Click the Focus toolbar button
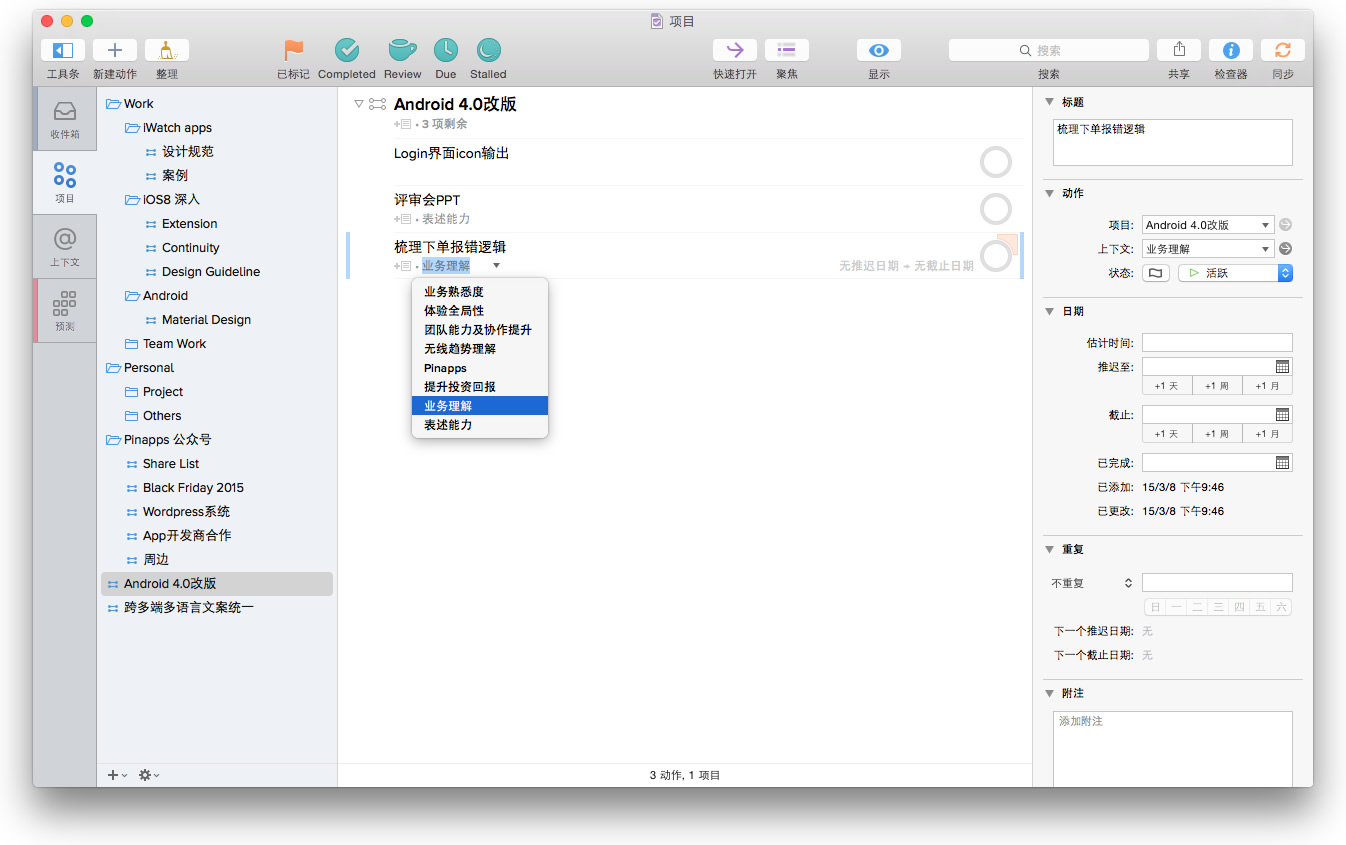Viewport: 1346px width, 845px height. point(787,50)
